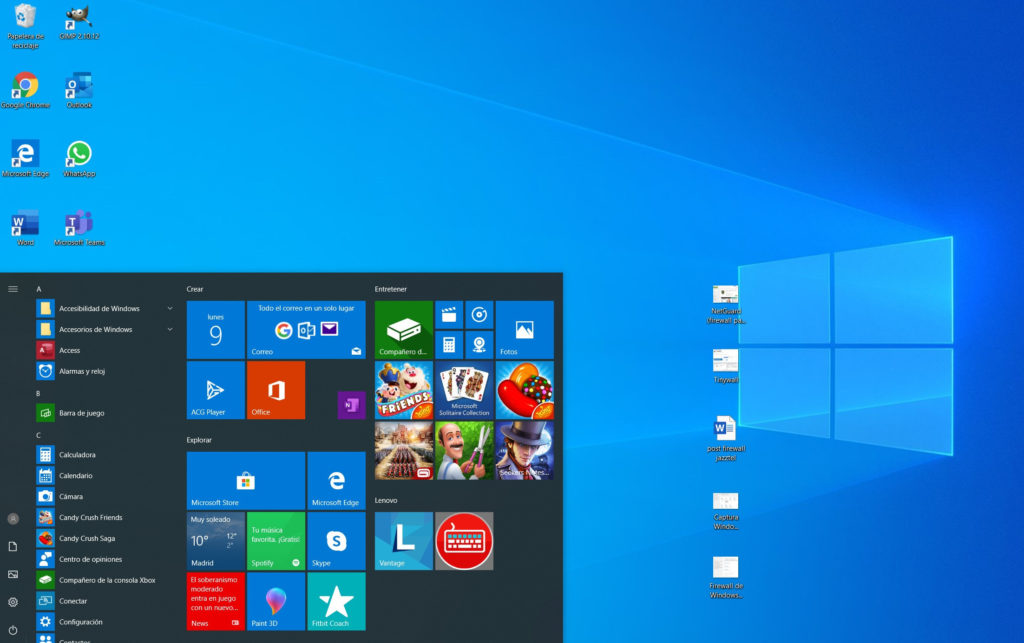Start Skype from its tile
1024x643 pixels.
(336, 541)
